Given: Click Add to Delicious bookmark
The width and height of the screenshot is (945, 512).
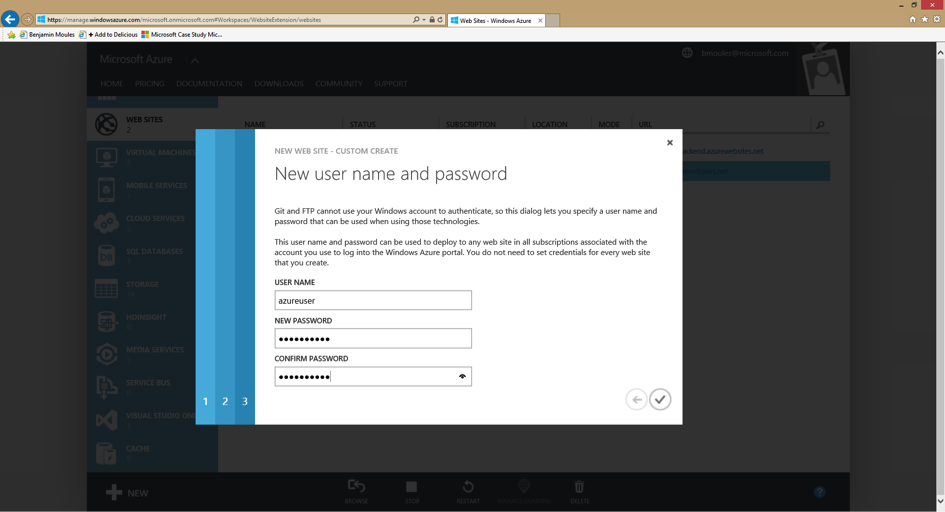Looking at the screenshot, I should click(108, 35).
